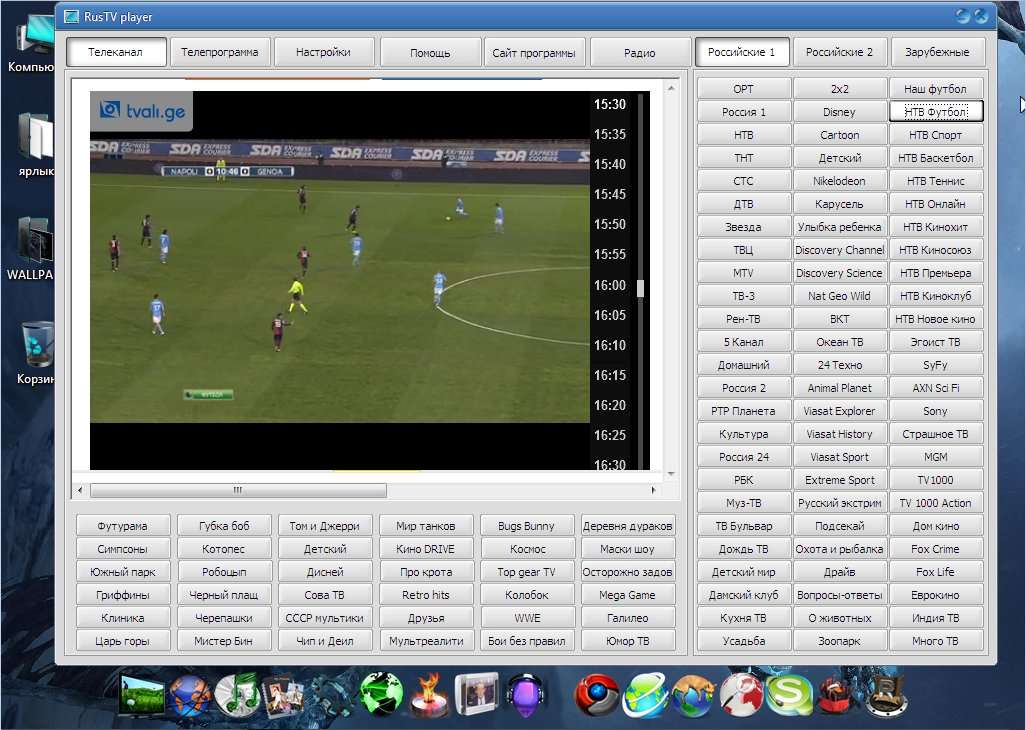Open the TV monitor icon in the dock

[x=142, y=695]
